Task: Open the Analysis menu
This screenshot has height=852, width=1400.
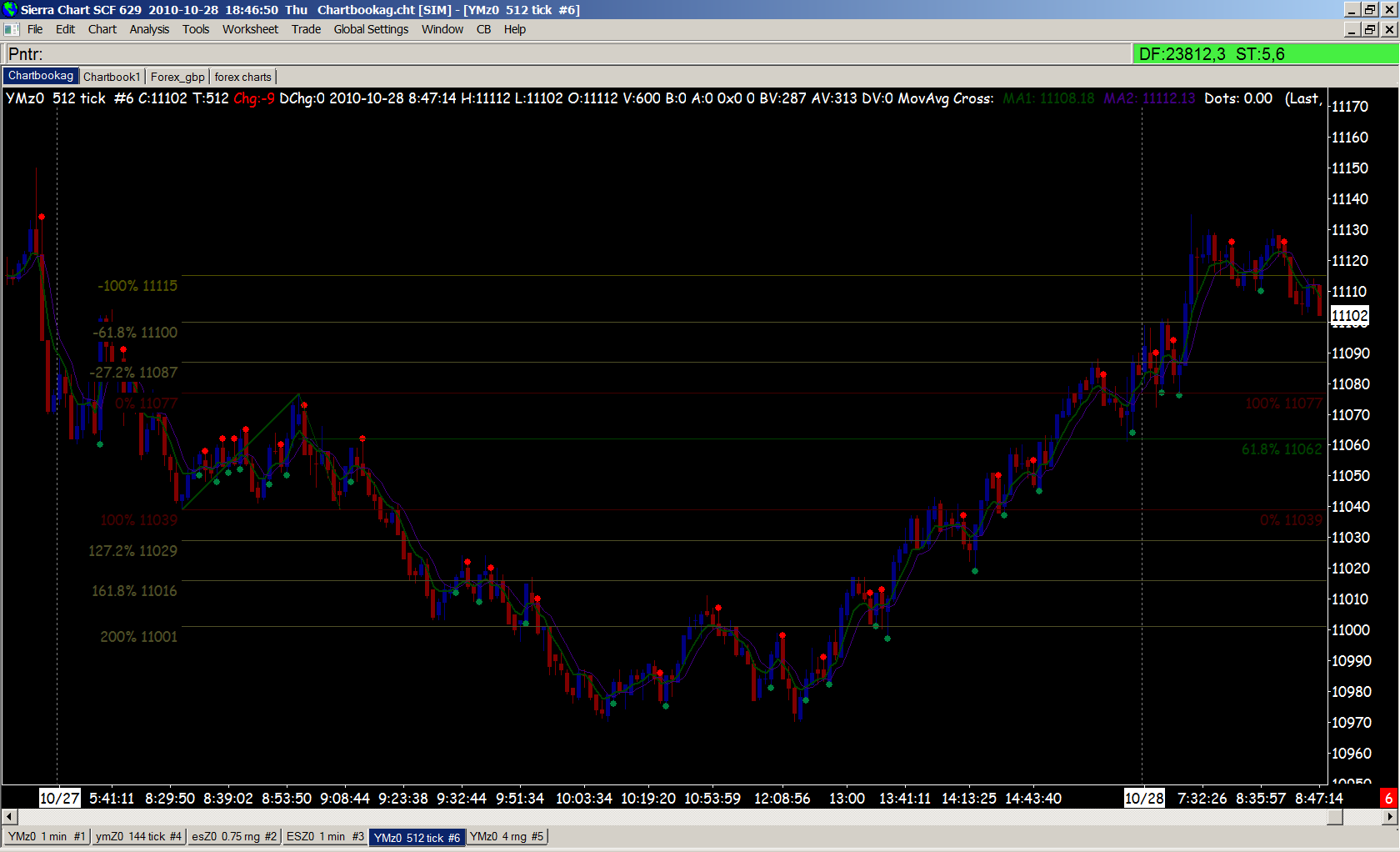Action: point(149,29)
